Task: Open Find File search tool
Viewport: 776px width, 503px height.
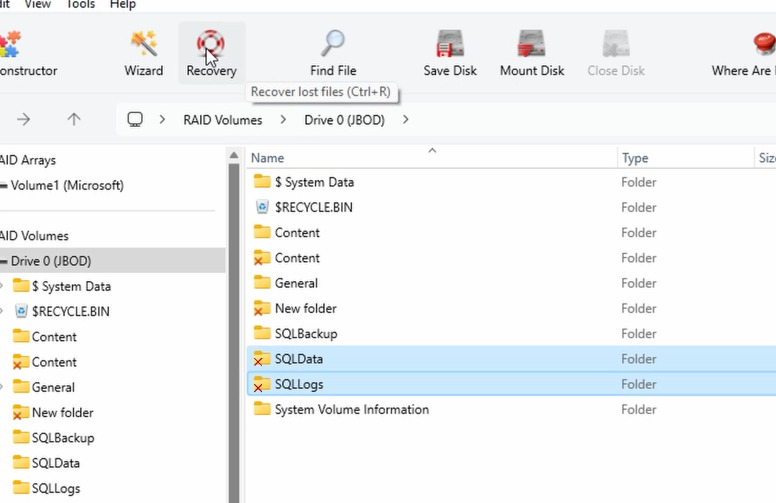Action: click(x=333, y=53)
